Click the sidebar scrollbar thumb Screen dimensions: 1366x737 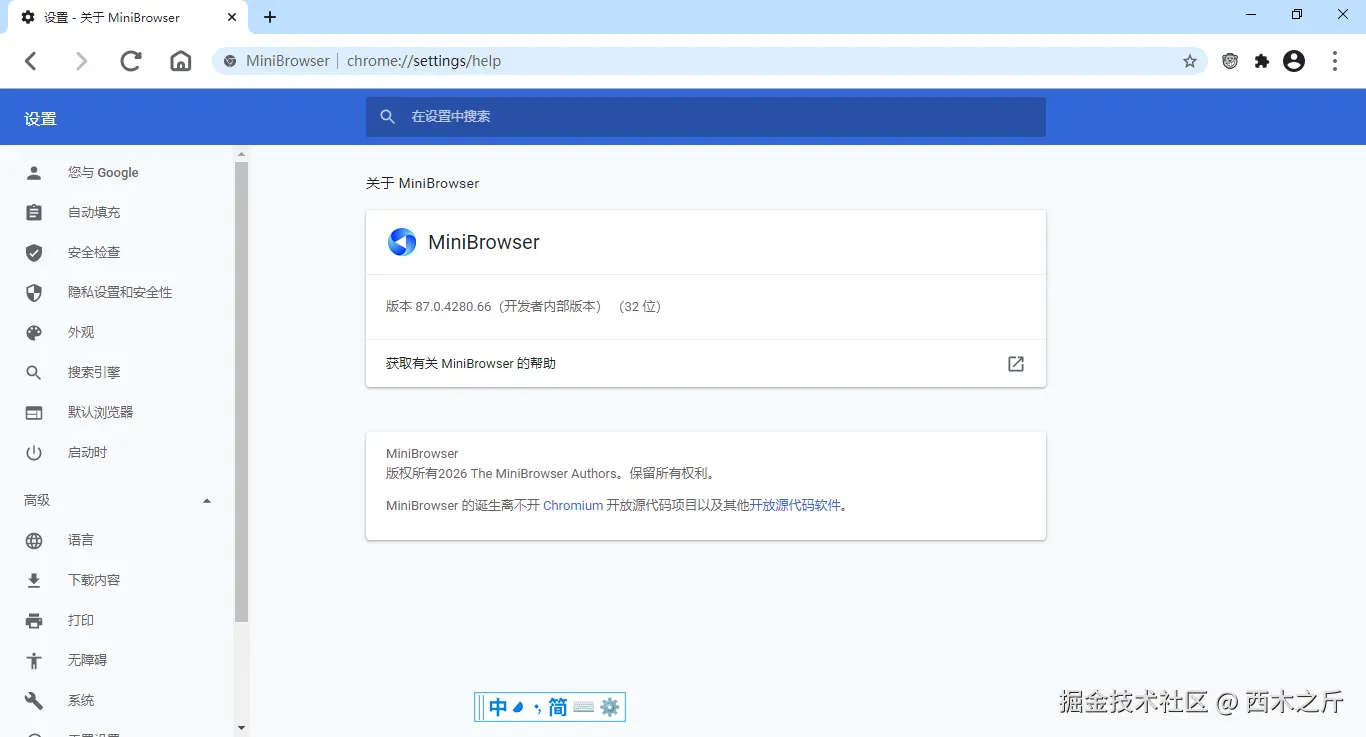pyautogui.click(x=241, y=392)
